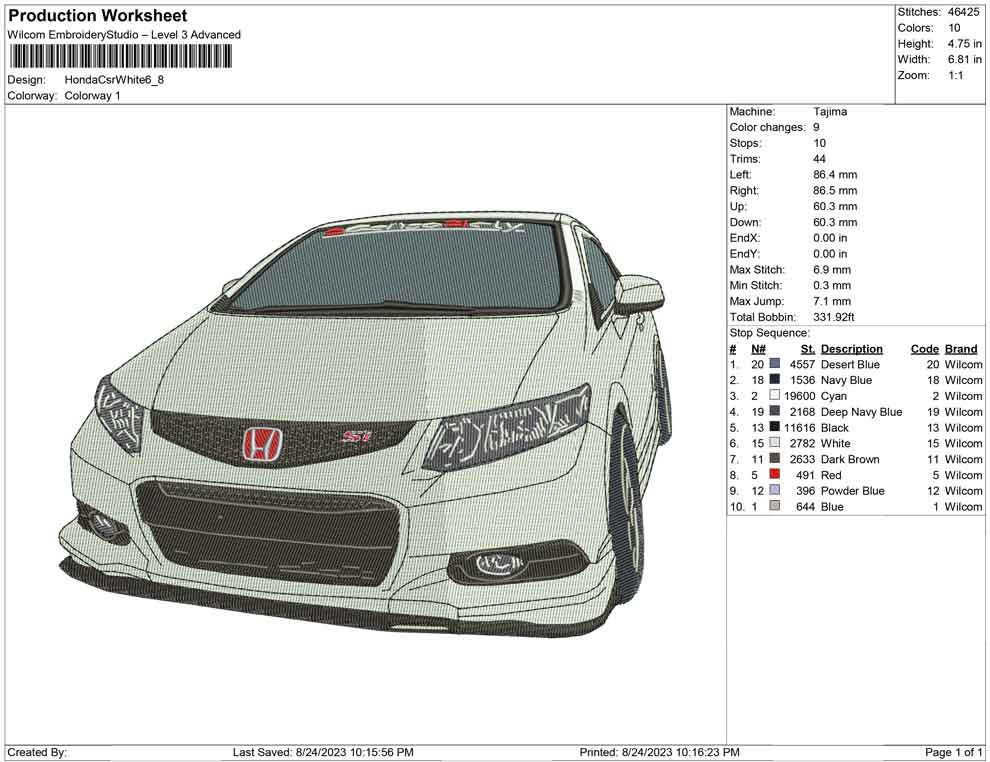This screenshot has width=990, height=762.
Task: Click the Brand column header
Action: [x=961, y=349]
